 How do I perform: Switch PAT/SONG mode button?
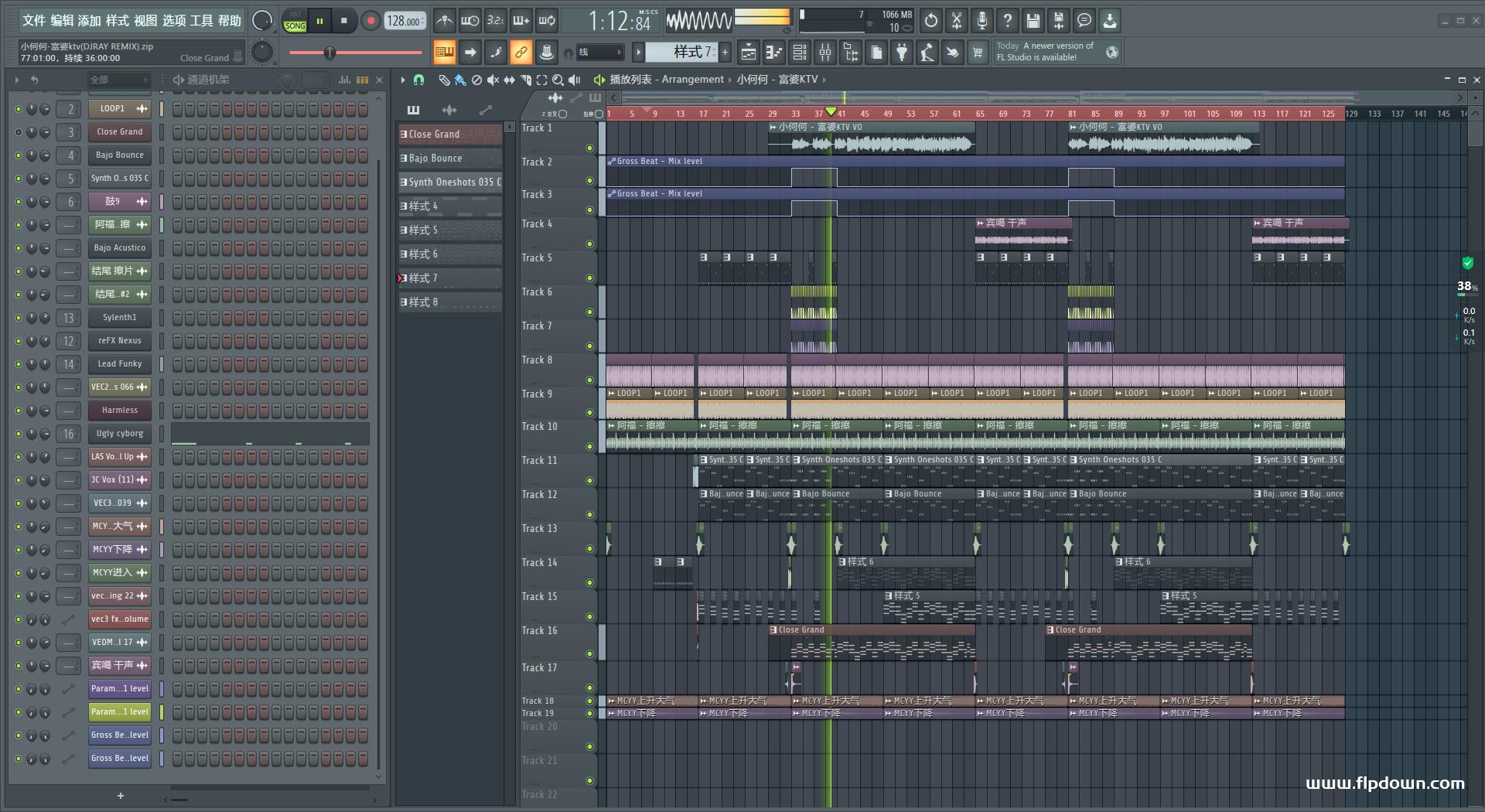[x=295, y=21]
